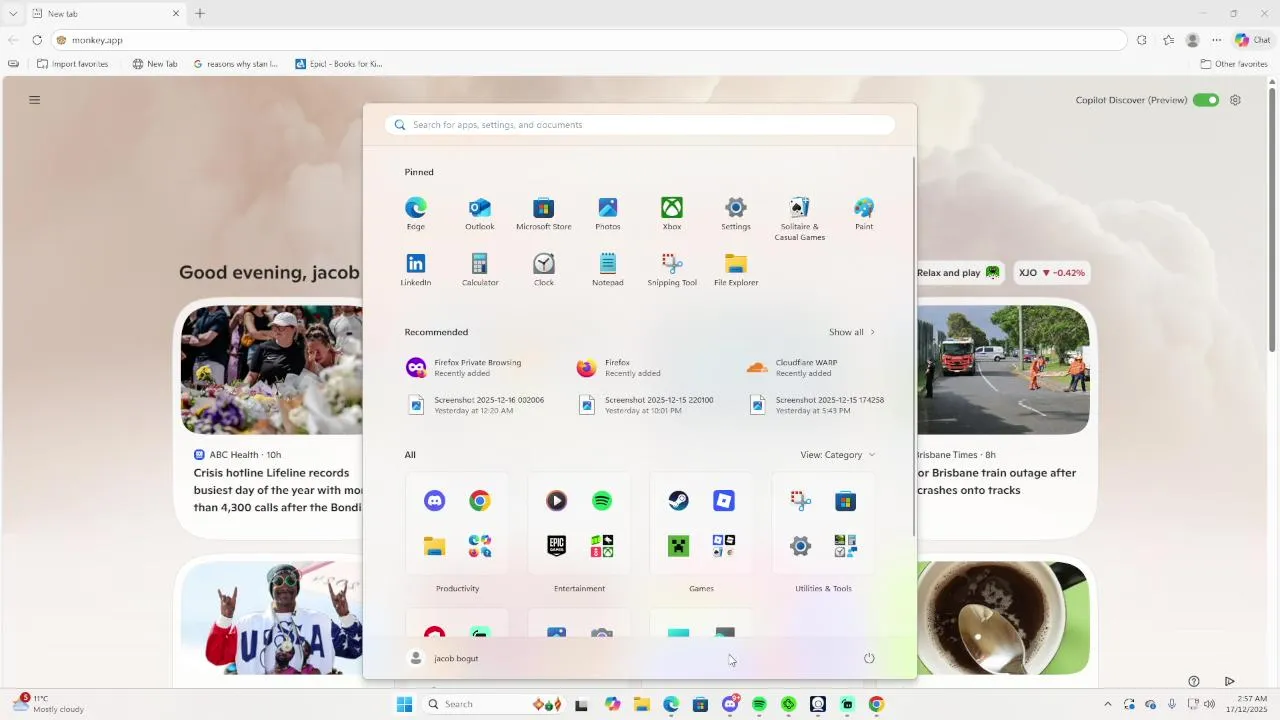Launch the pinned Snipping Tool

(672, 269)
